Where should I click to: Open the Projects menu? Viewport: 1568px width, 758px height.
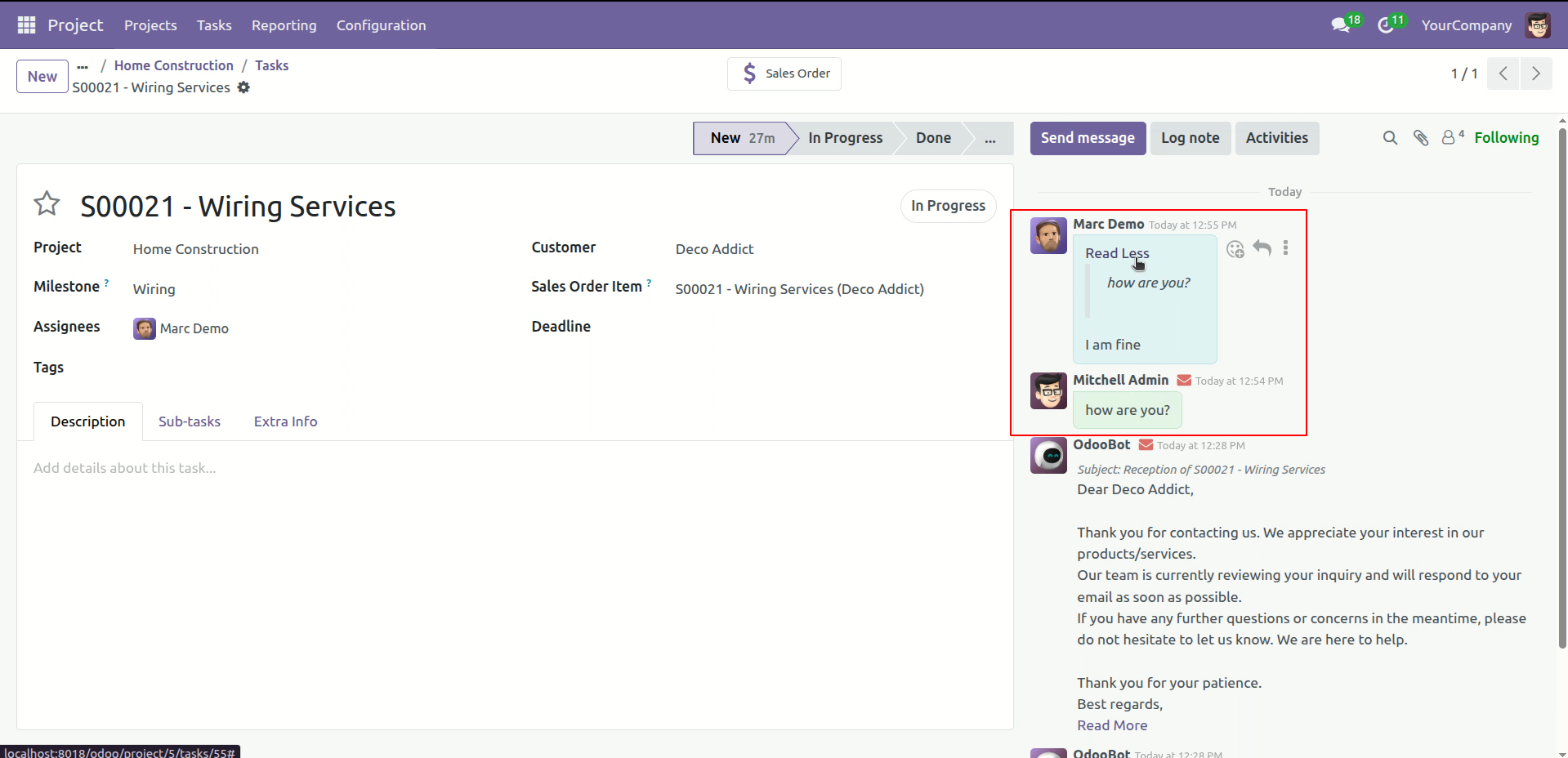(150, 25)
